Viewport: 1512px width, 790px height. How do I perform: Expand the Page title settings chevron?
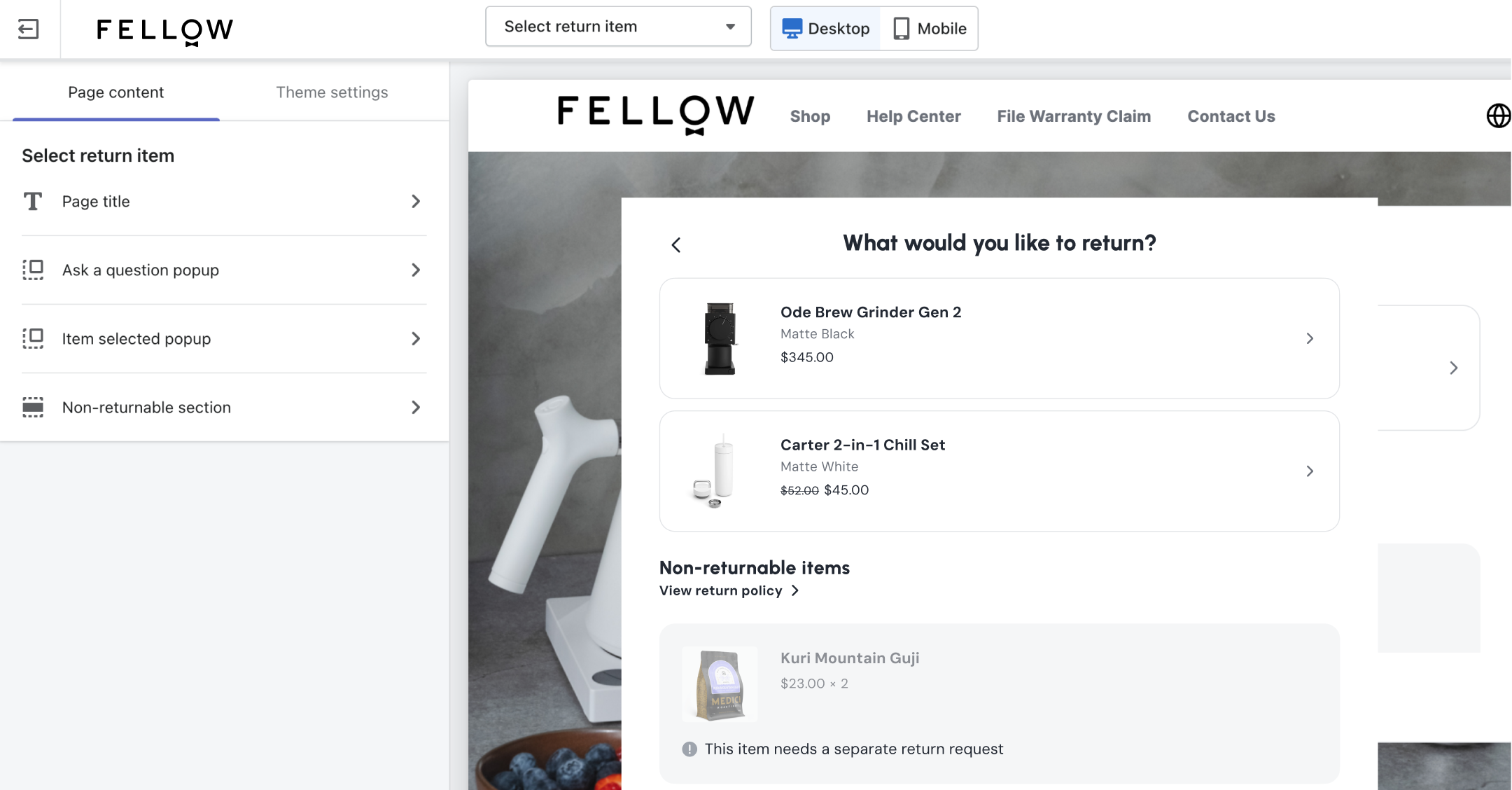(x=416, y=202)
